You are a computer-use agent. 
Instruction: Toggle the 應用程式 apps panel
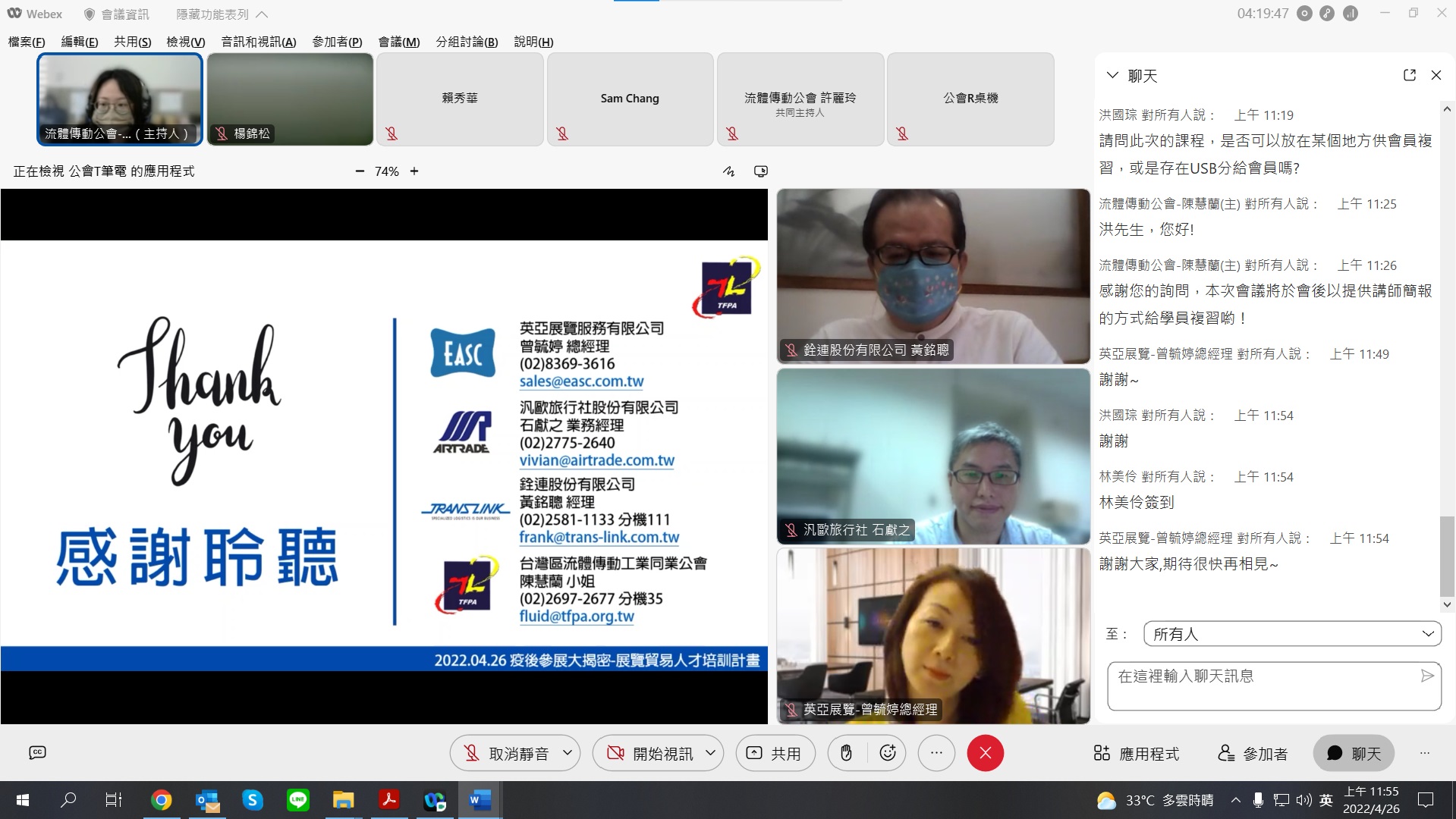[x=1137, y=753]
